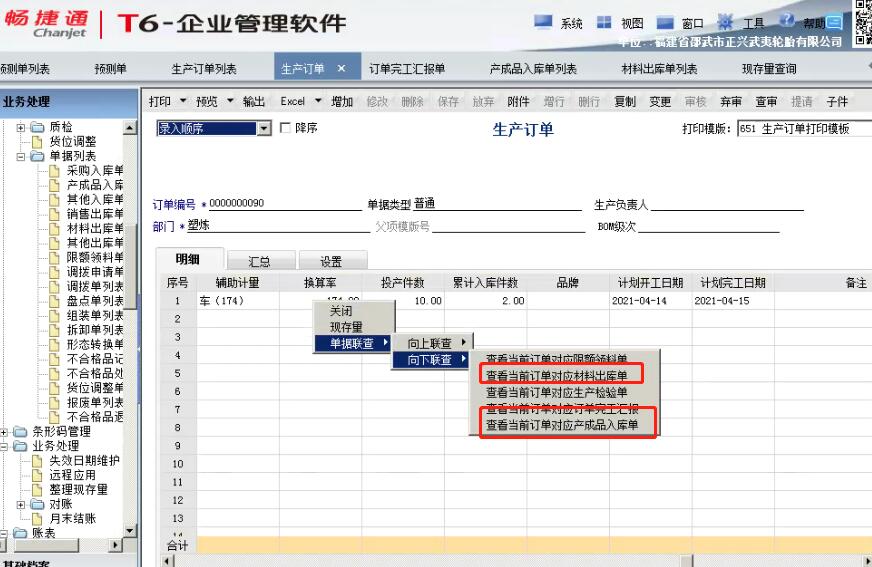This screenshot has height=567, width=872.
Task: Click the grid horizontal scroll-left arrow
Action: (167, 560)
